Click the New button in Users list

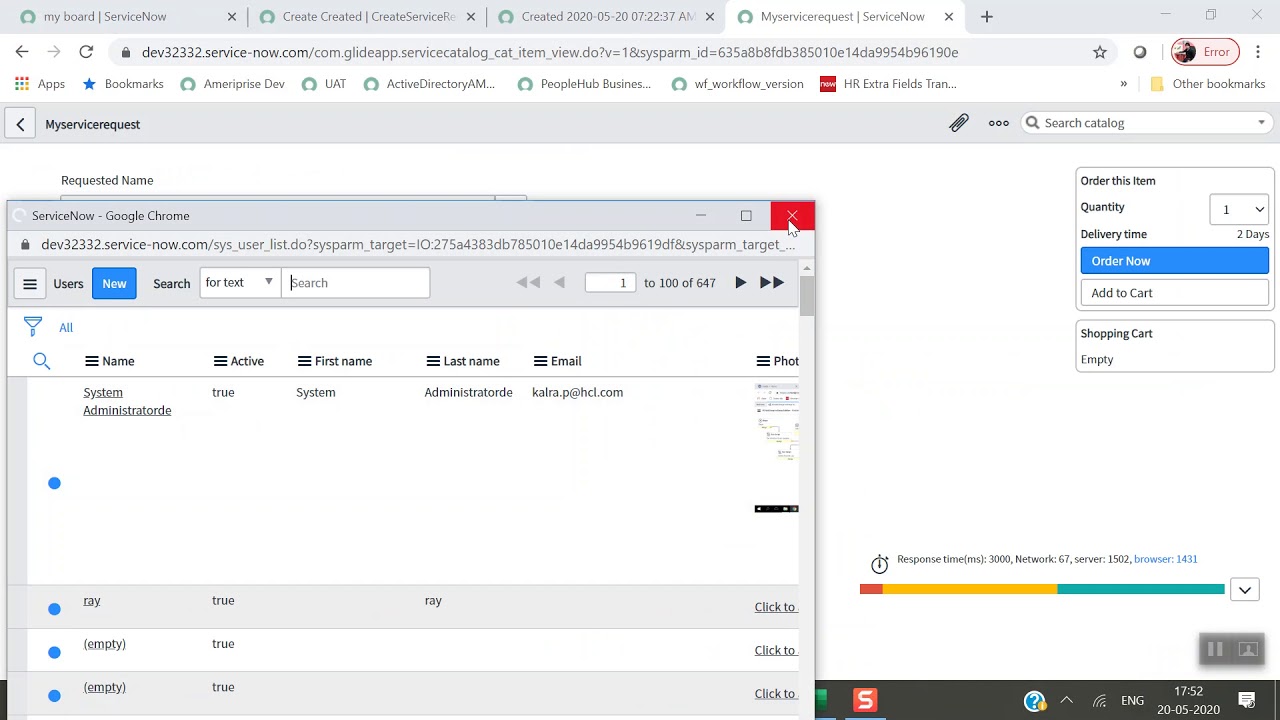click(x=114, y=283)
